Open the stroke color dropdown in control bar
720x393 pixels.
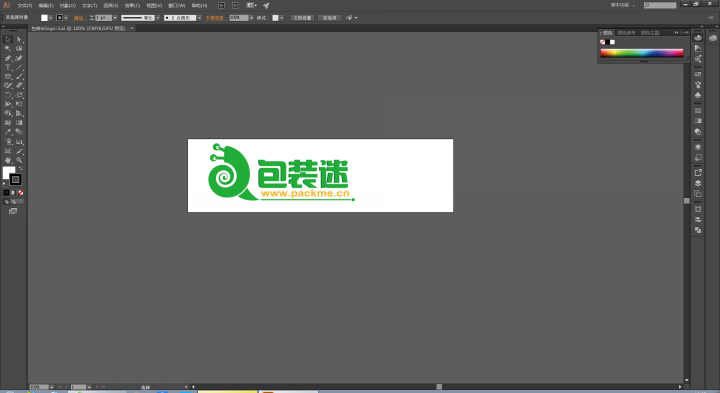click(66, 18)
